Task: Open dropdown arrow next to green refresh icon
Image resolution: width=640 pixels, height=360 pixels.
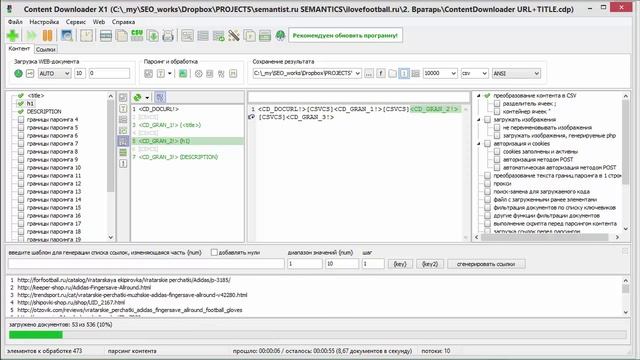Action: 147,98
